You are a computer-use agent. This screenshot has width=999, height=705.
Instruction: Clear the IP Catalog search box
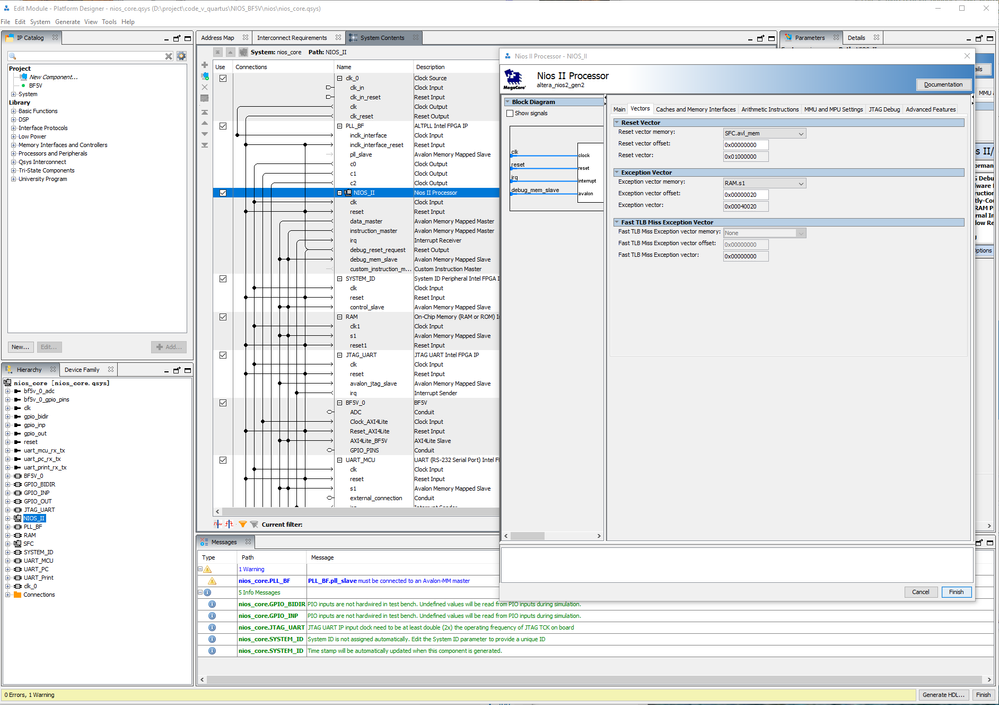click(169, 56)
